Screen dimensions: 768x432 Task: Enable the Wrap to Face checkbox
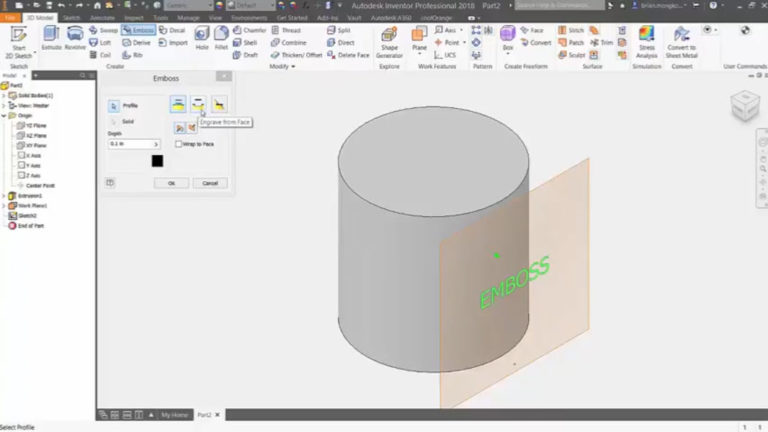(178, 144)
